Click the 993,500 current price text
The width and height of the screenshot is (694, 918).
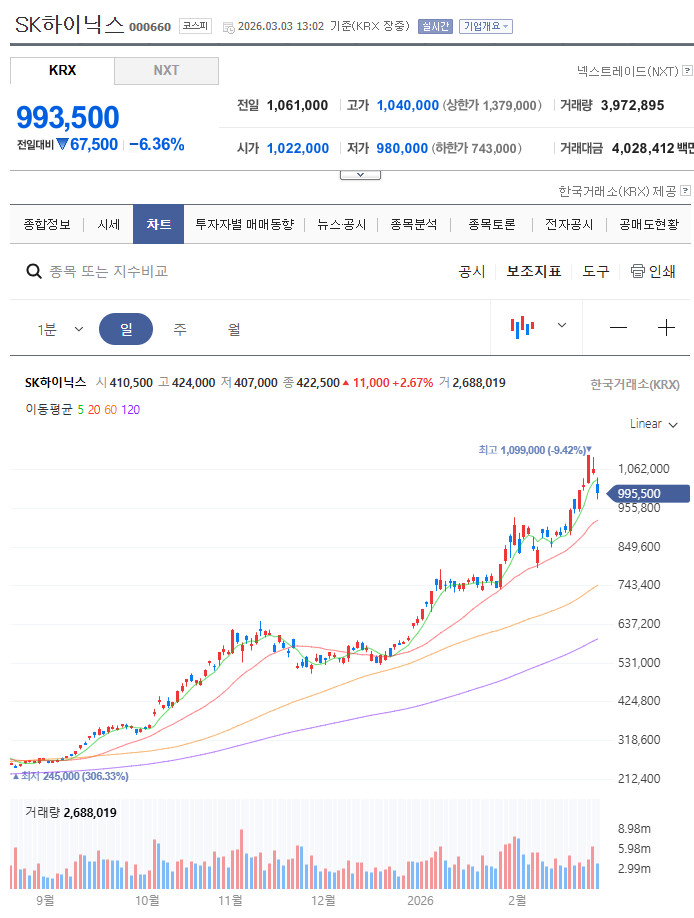coord(68,117)
